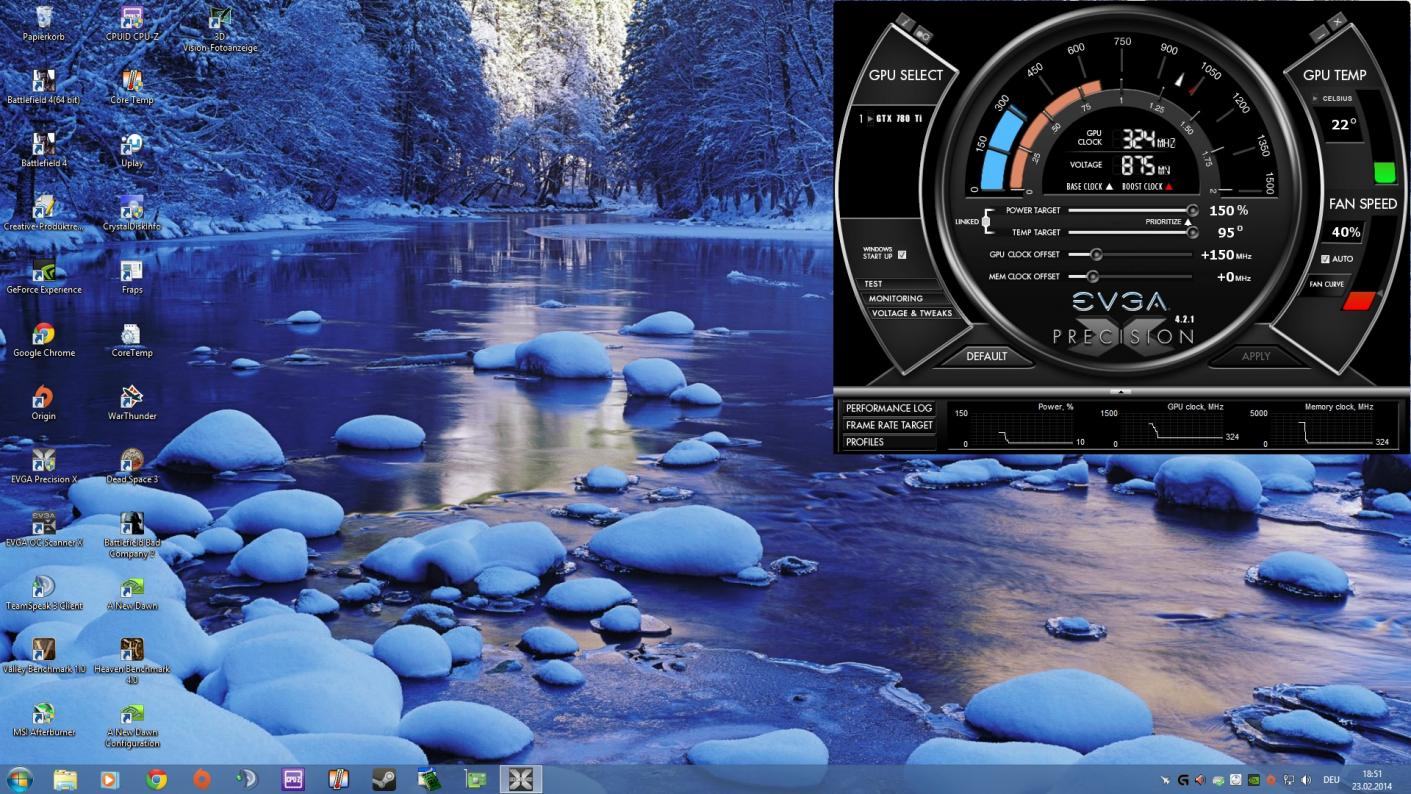Click the camera screenshot icon in EVGA Precision
1411x794 pixels.
922,34
